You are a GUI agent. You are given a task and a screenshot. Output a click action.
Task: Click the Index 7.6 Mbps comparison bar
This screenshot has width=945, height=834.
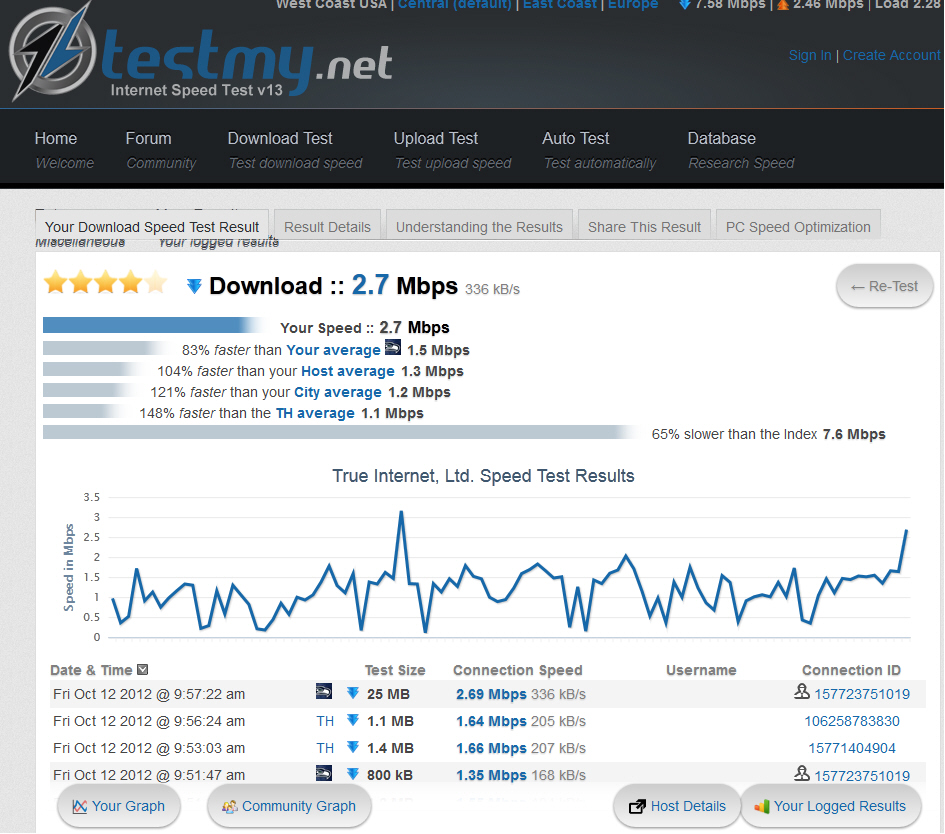(341, 432)
